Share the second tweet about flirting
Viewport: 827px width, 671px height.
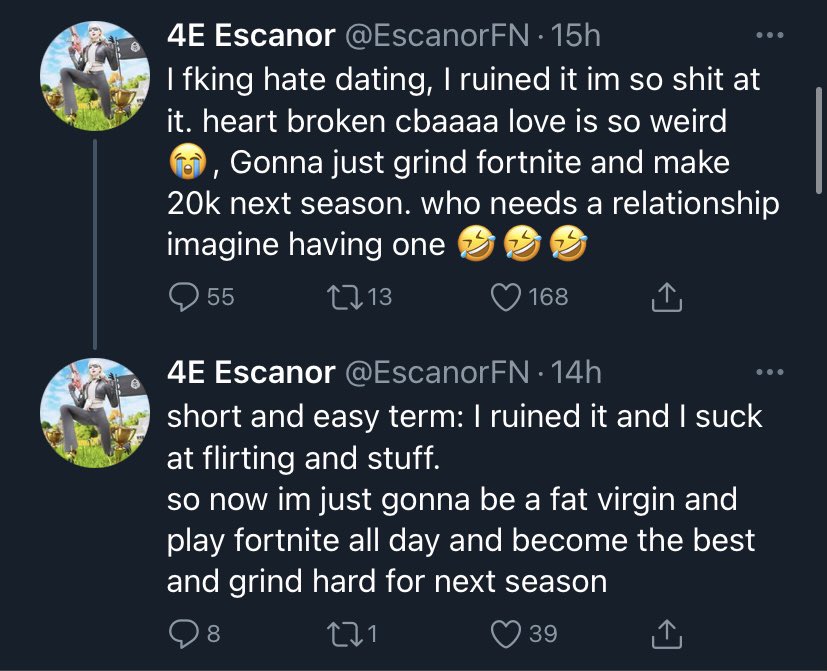pos(666,632)
